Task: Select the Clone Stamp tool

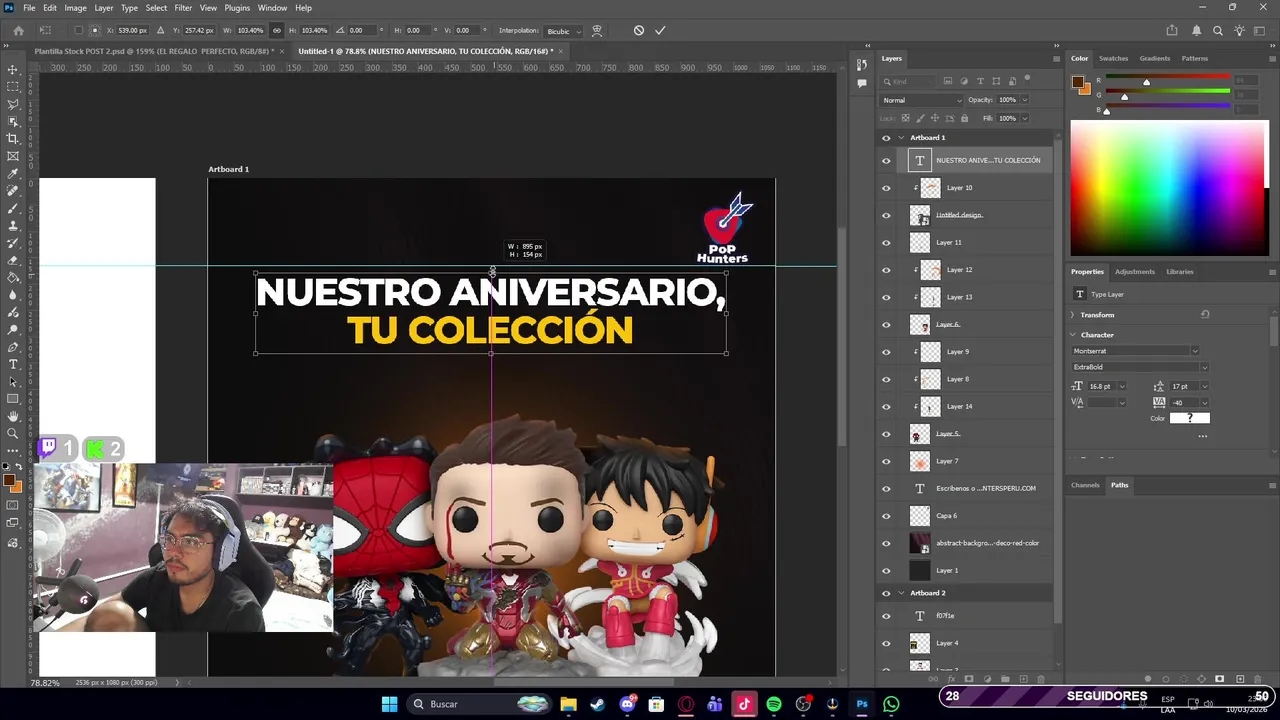Action: [x=13, y=225]
